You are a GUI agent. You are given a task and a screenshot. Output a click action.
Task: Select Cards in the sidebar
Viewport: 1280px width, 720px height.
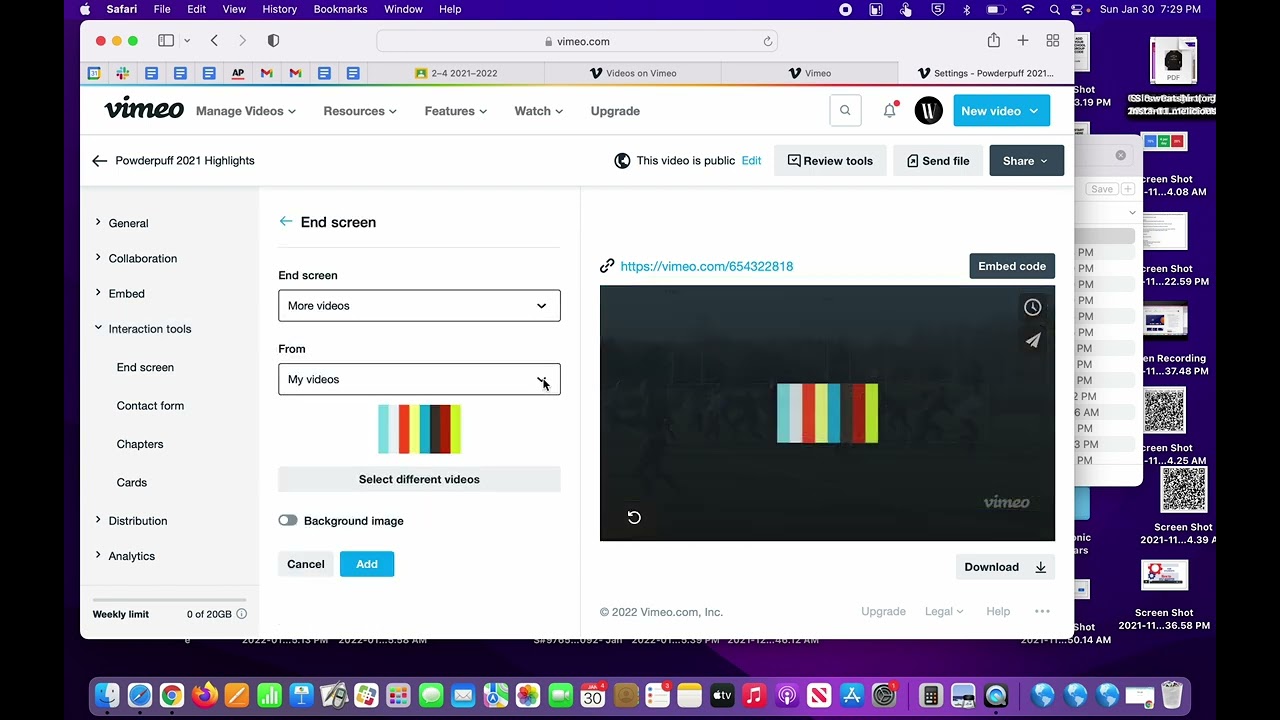point(131,482)
